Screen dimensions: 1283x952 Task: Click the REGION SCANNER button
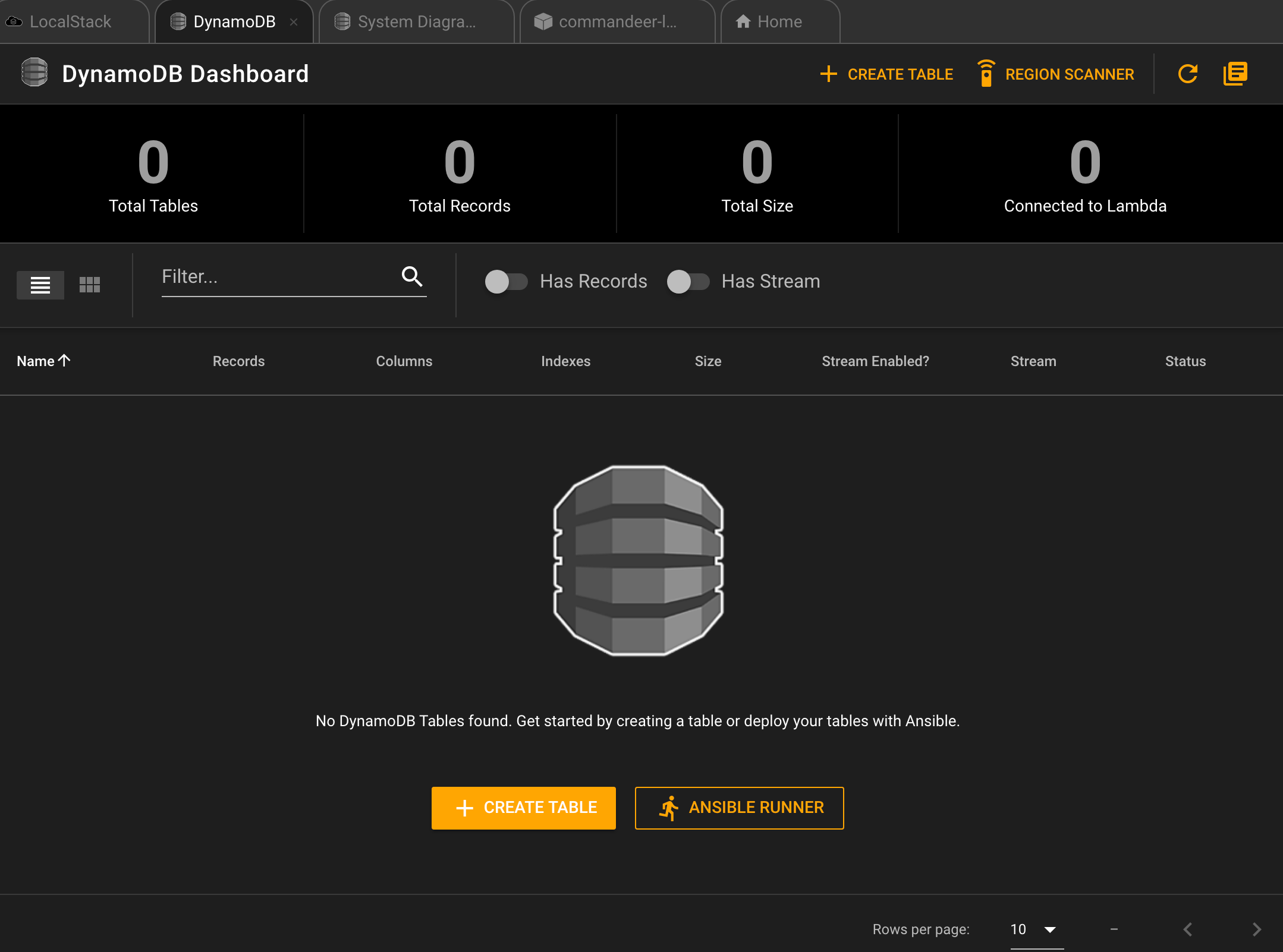coord(1056,74)
